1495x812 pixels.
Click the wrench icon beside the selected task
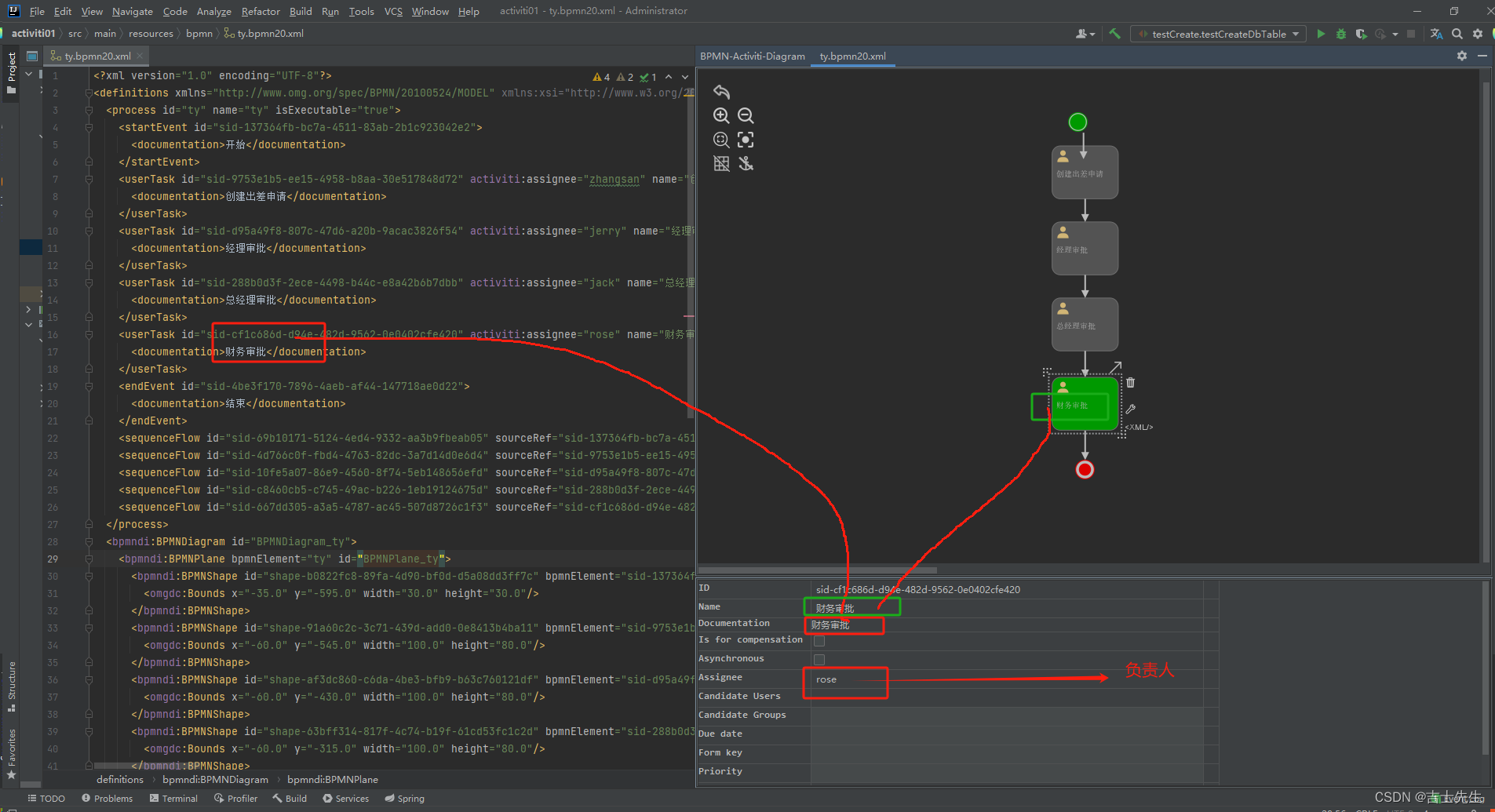(x=1131, y=409)
